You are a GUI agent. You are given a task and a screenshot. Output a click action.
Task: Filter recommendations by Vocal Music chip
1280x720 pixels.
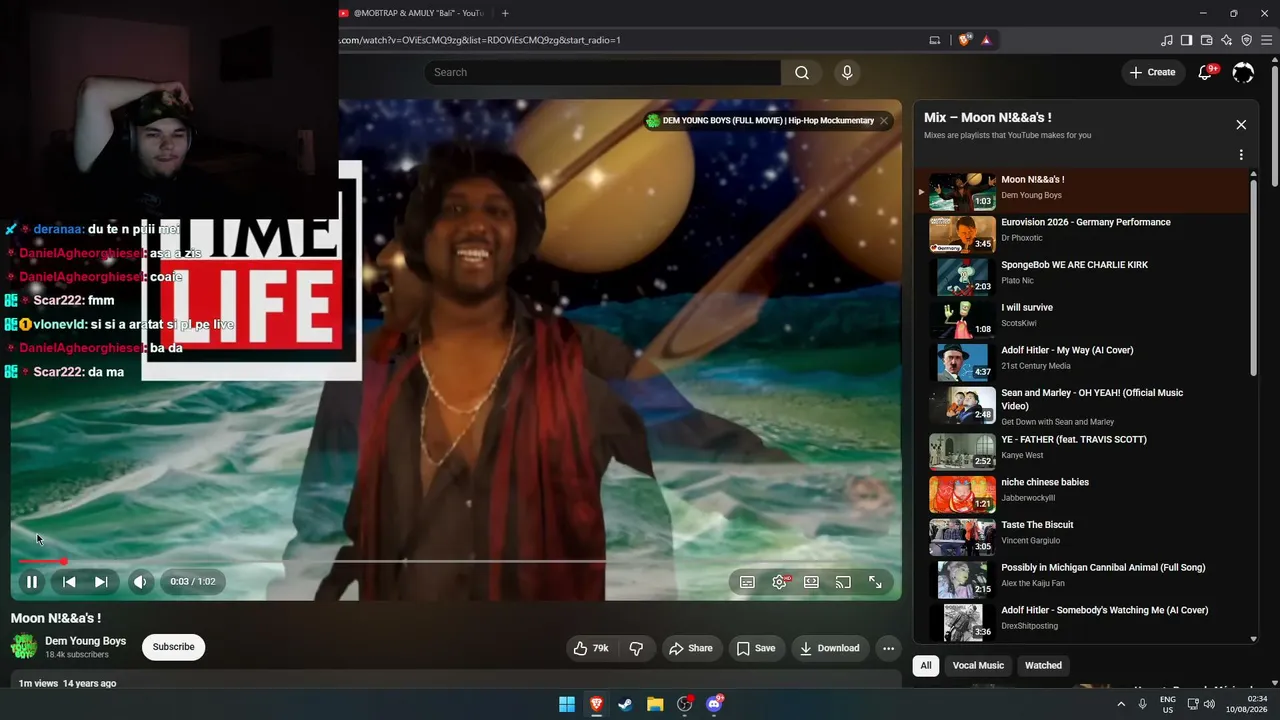point(978,665)
